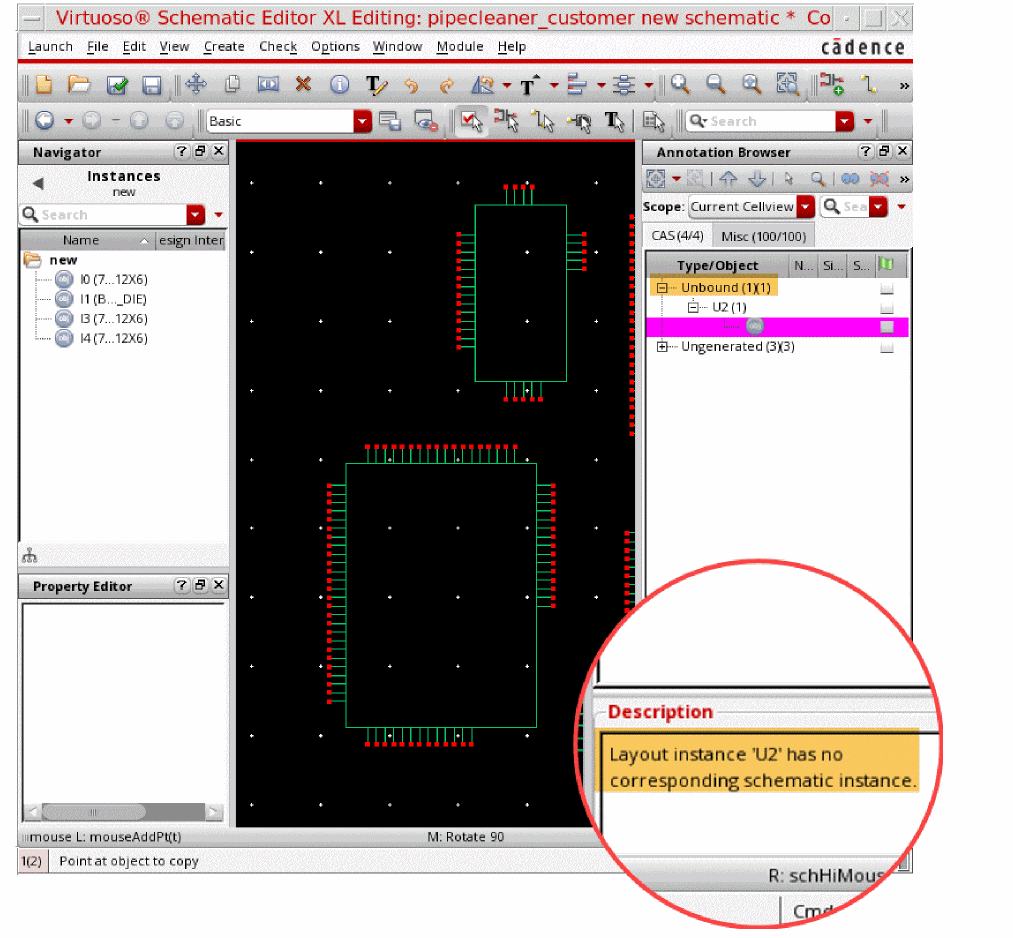Open the Properties info icon in toolbar
The height and width of the screenshot is (938, 1013).
click(x=339, y=85)
